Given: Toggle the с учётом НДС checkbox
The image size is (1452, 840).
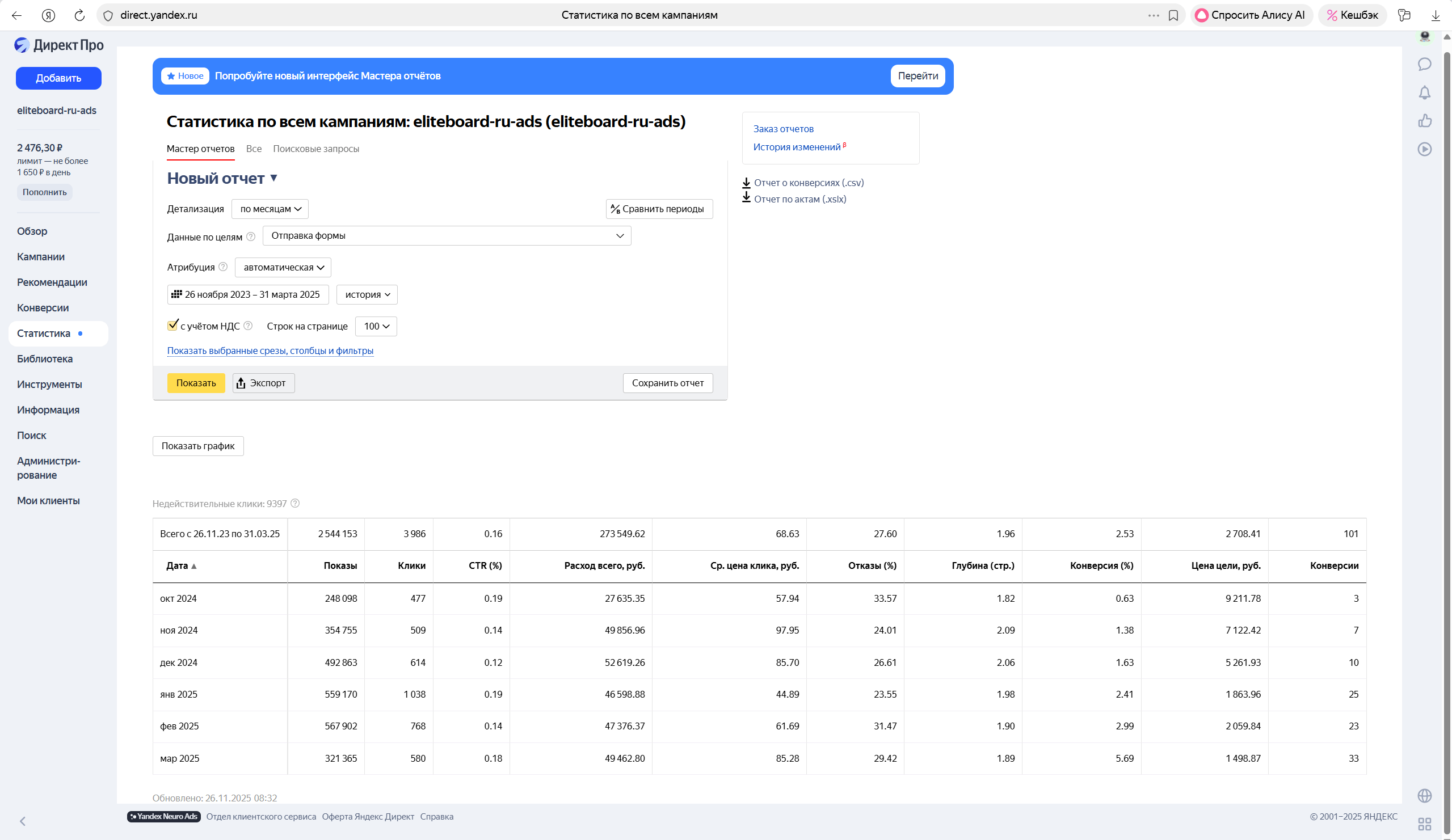Looking at the screenshot, I should pos(172,326).
